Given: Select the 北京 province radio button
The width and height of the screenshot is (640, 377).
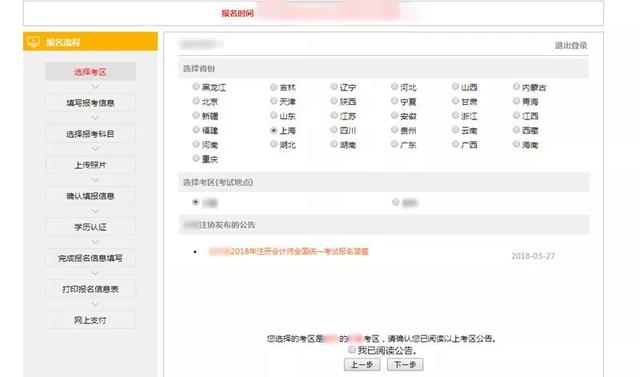Looking at the screenshot, I should 196,101.
